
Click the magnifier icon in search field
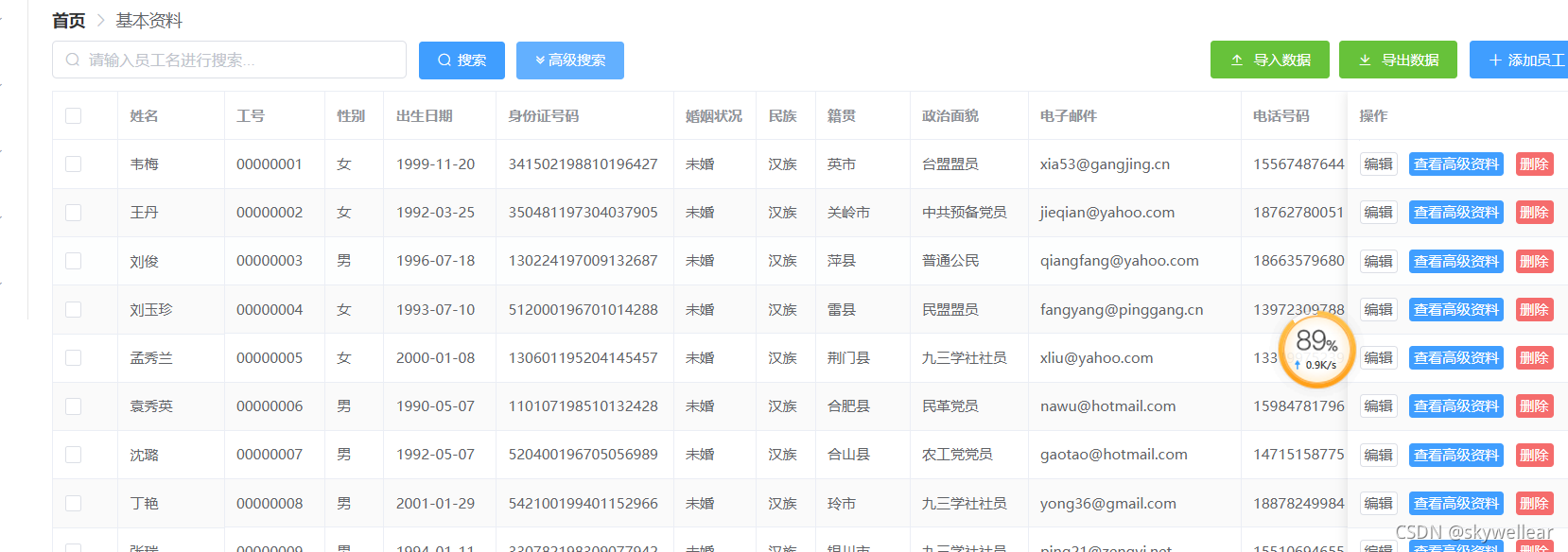coord(73,60)
